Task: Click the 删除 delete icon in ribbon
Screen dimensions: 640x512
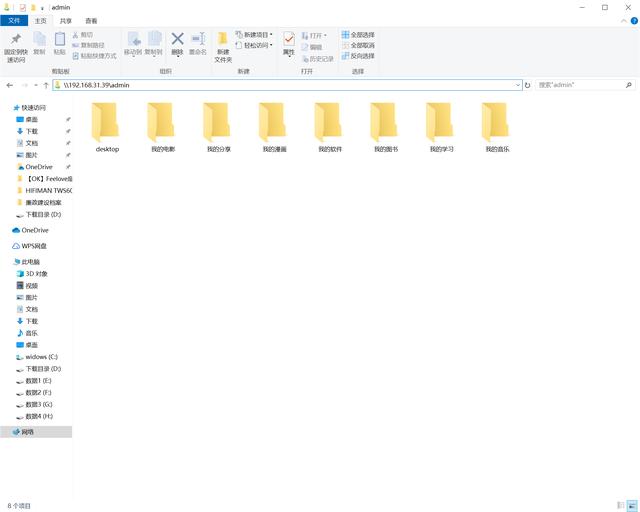Action: [177, 42]
